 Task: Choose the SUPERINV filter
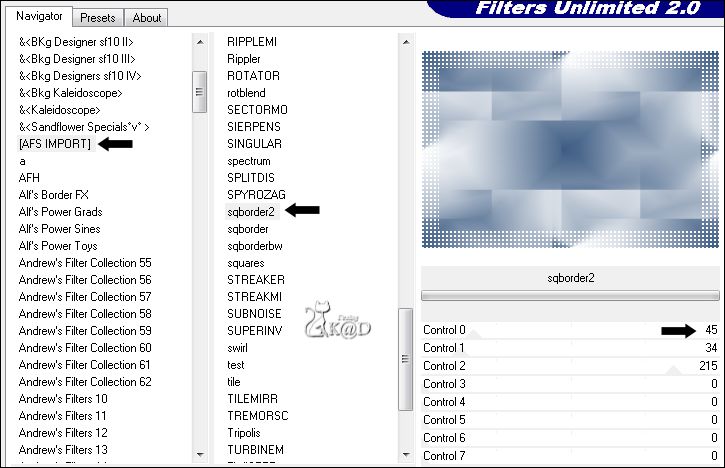(x=254, y=331)
